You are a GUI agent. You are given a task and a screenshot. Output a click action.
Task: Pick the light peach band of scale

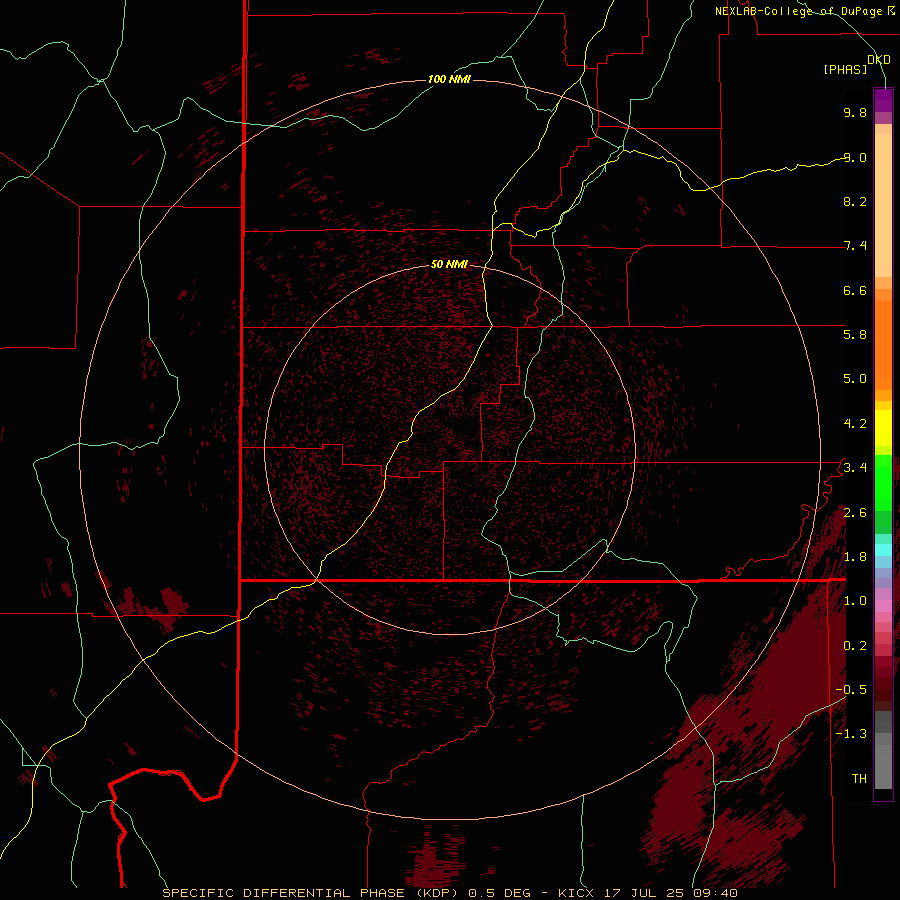(x=883, y=207)
